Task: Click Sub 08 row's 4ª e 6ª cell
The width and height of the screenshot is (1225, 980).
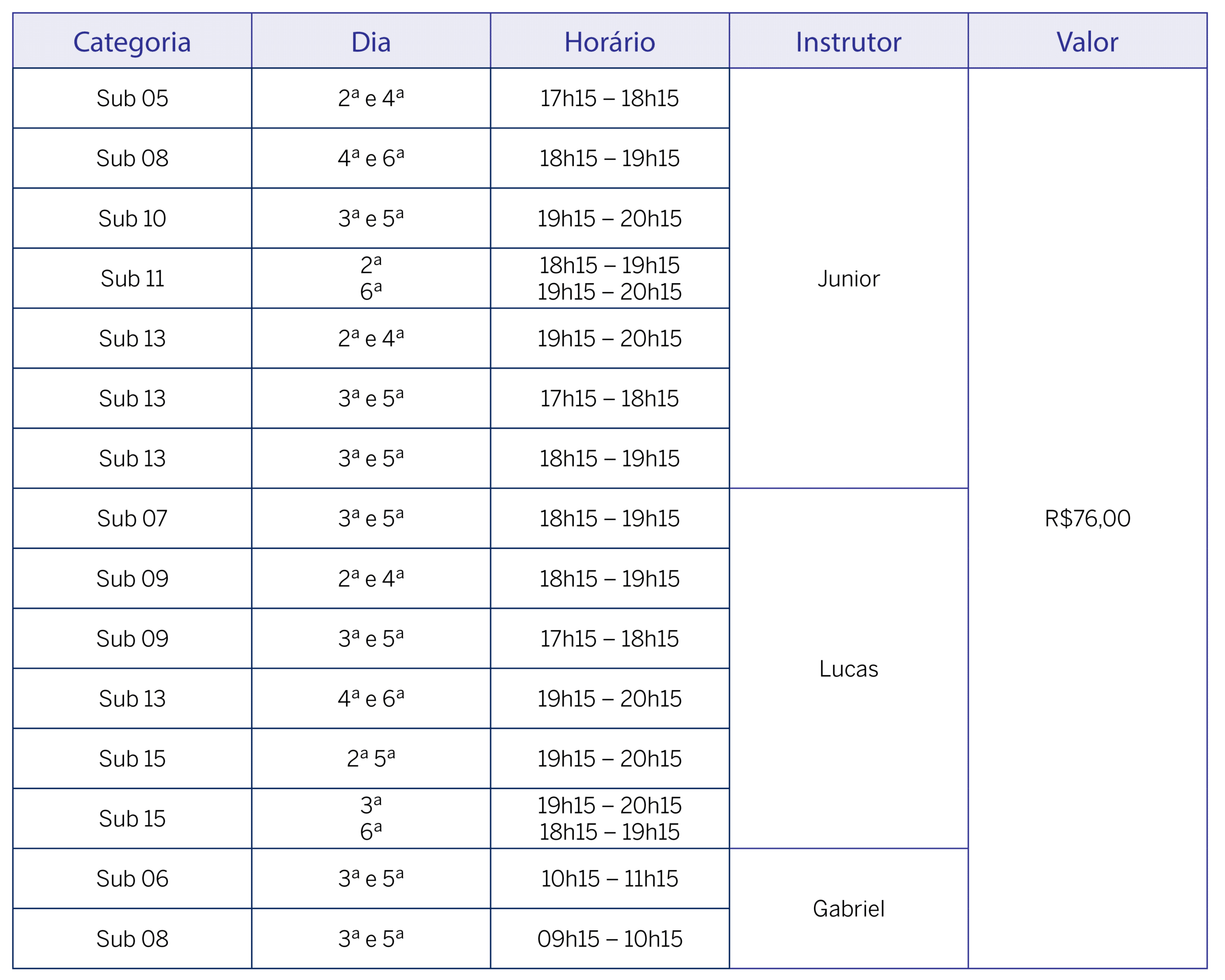Action: [370, 158]
